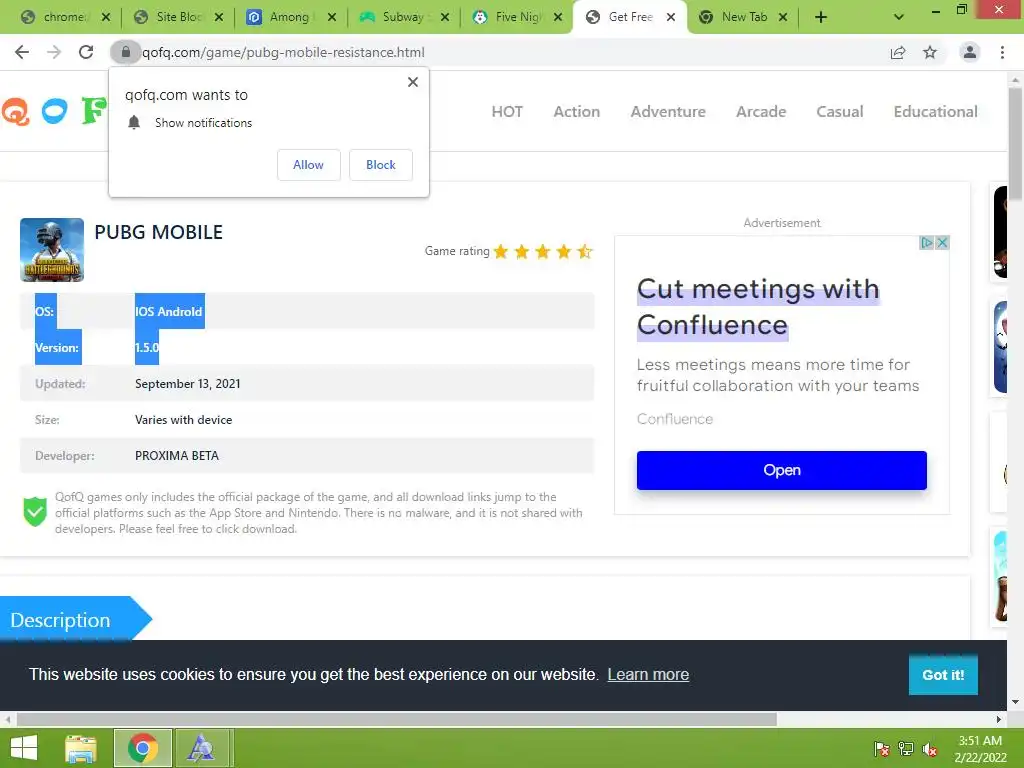
Task: Open the Windows Start menu
Action: pos(24,748)
